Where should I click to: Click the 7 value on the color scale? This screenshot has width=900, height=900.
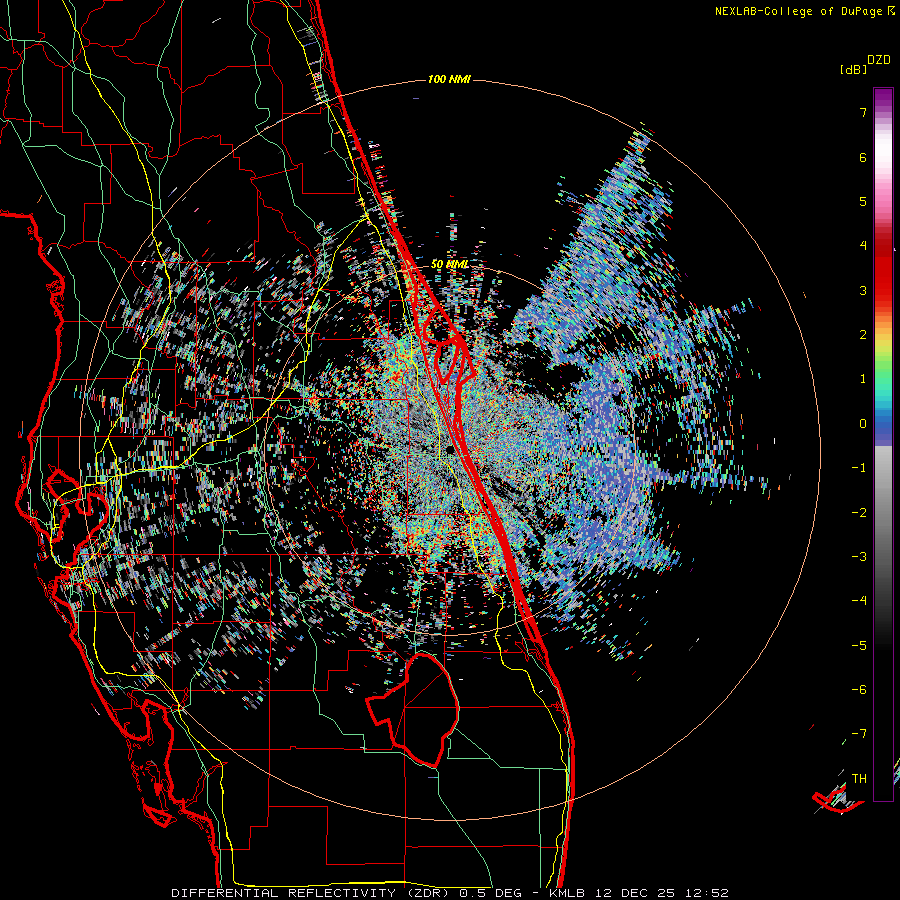coord(863,112)
